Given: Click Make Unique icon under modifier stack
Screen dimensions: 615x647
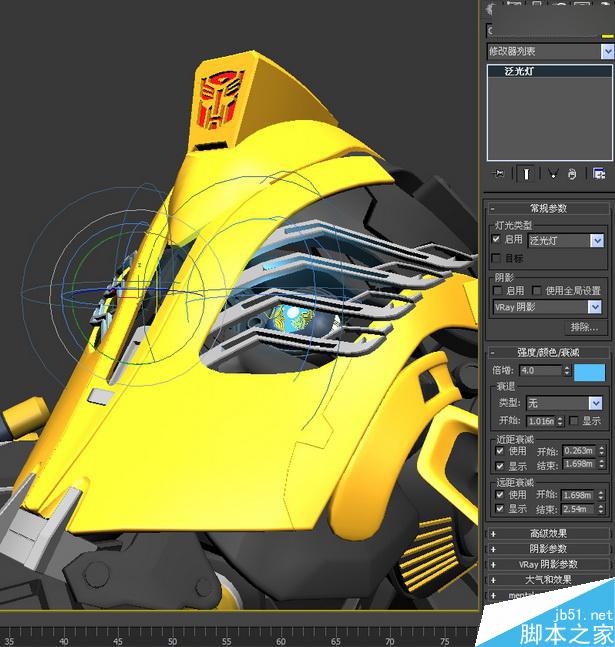Looking at the screenshot, I should tap(554, 174).
